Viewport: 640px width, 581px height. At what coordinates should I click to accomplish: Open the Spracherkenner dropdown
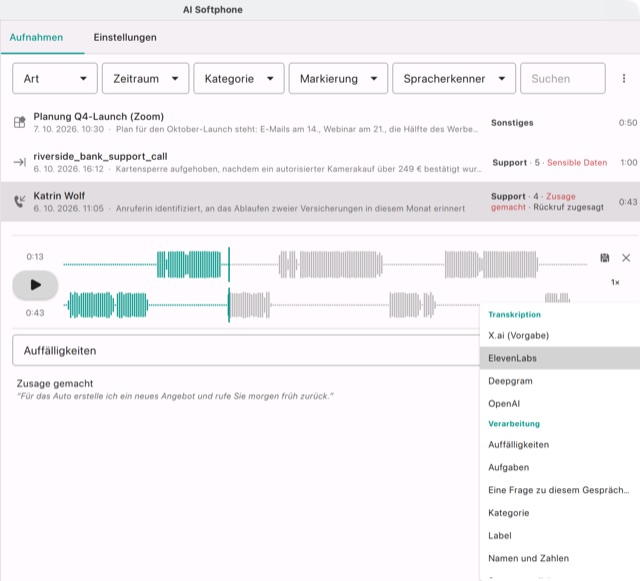(x=454, y=78)
